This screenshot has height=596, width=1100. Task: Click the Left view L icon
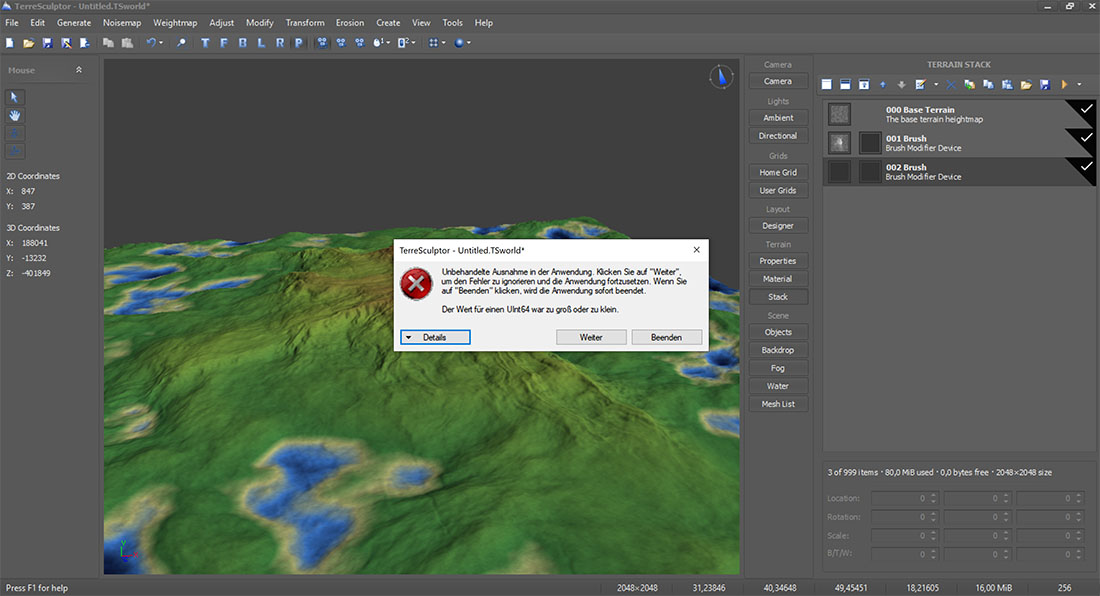click(x=261, y=43)
